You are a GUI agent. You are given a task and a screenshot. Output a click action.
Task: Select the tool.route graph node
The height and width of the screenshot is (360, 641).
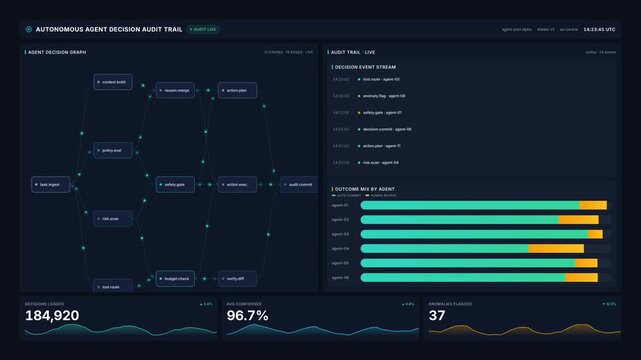pos(113,286)
